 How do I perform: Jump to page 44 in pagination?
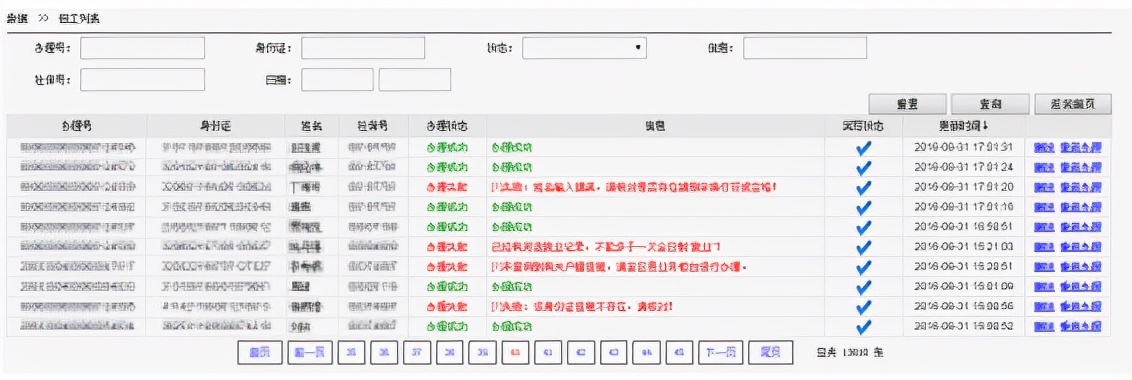coord(647,353)
